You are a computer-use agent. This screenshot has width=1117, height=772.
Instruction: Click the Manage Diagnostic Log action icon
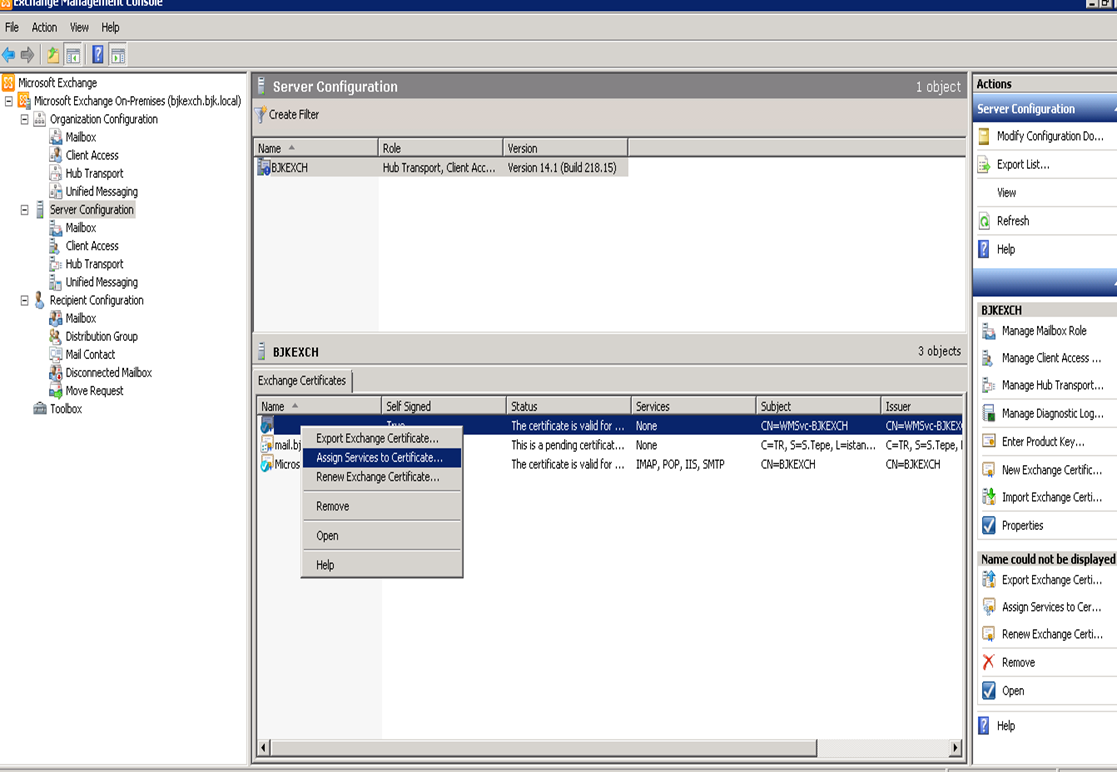click(989, 414)
